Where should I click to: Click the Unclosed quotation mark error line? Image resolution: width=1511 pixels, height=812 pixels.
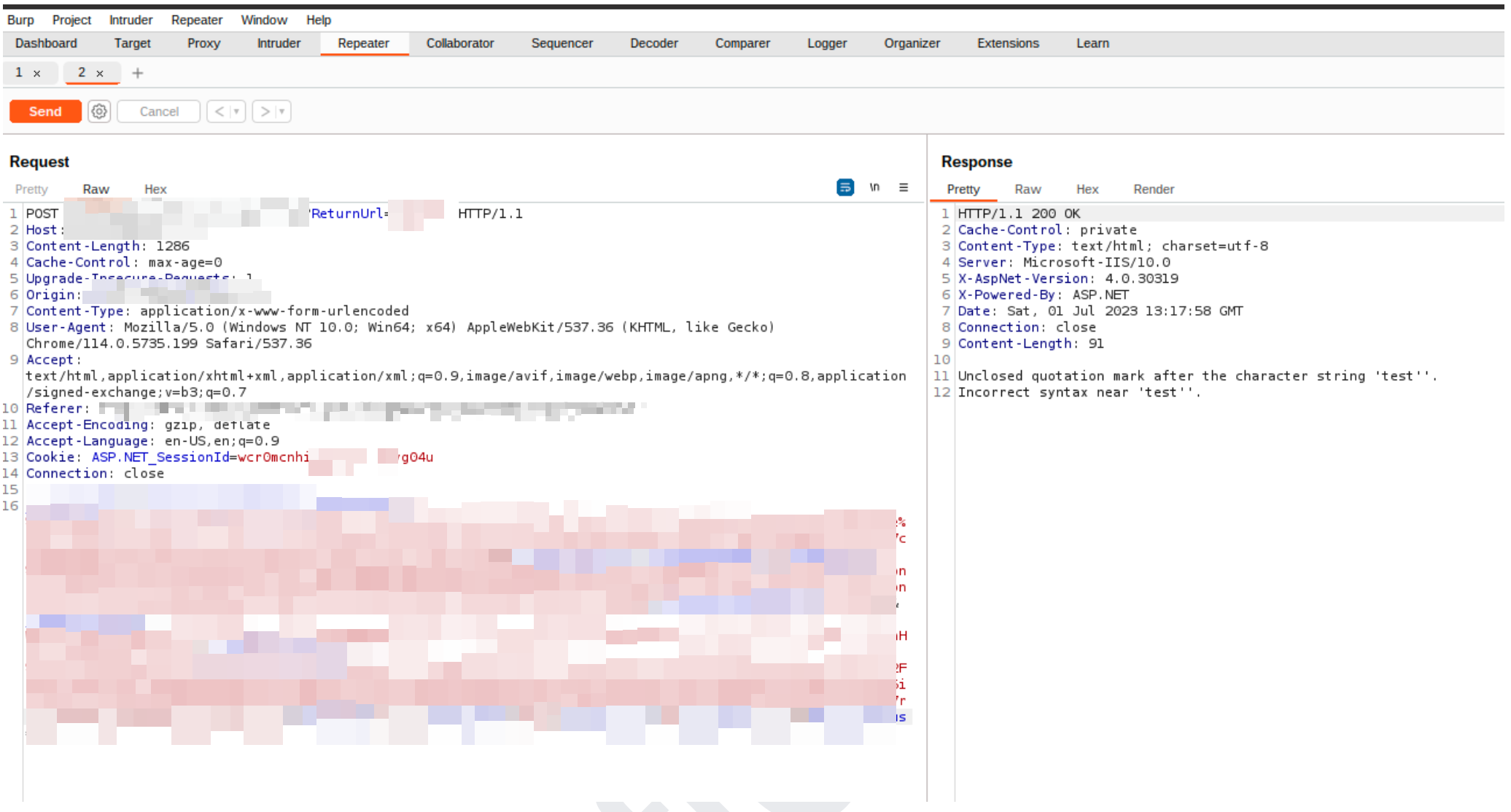coord(1197,375)
